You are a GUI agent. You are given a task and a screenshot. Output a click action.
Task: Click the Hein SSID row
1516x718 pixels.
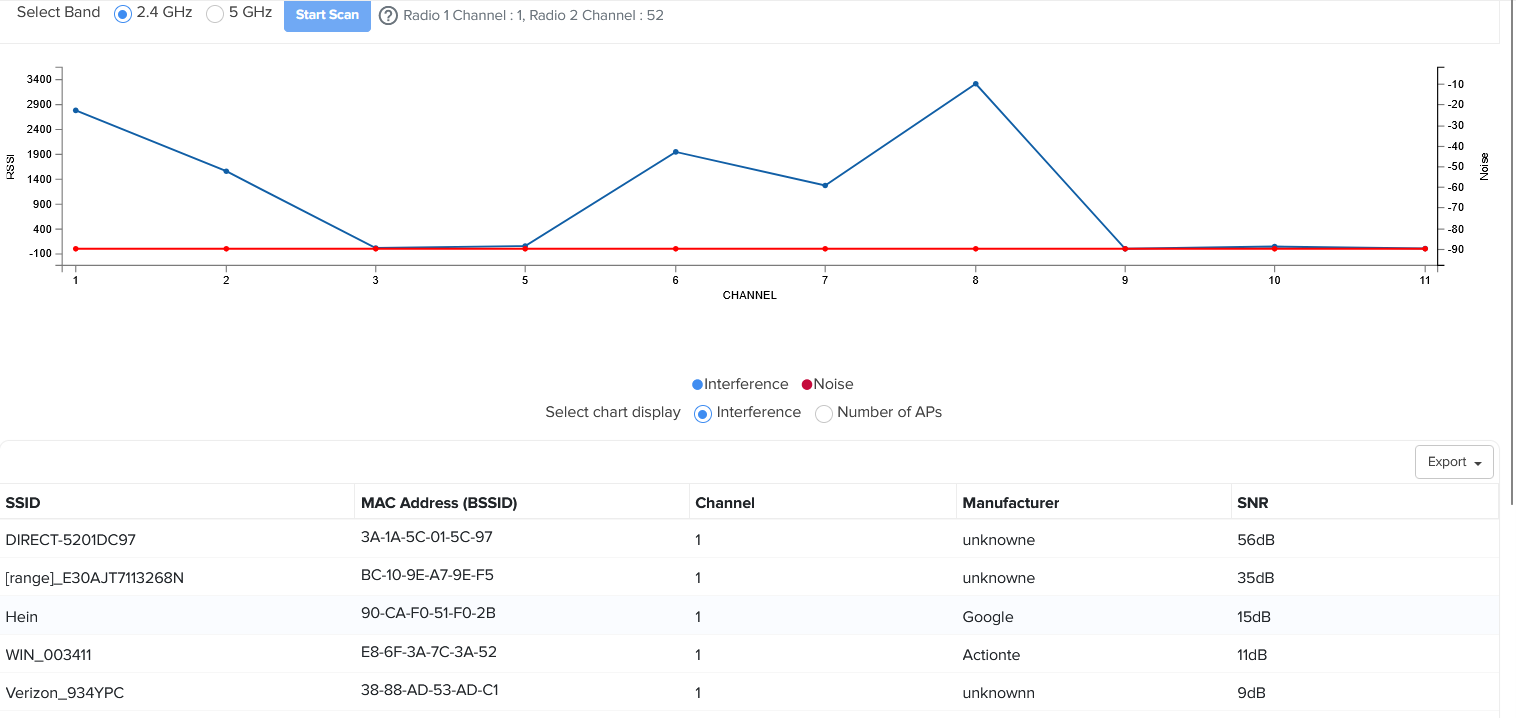[x=22, y=617]
